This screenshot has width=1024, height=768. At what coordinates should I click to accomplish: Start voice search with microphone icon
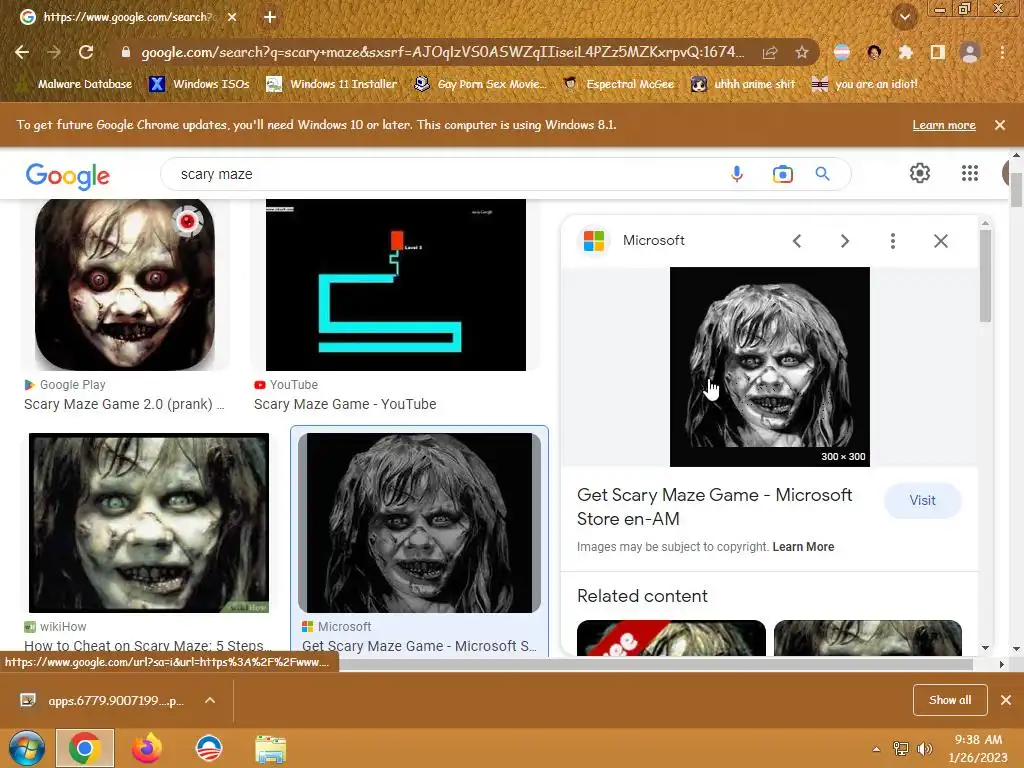[737, 174]
